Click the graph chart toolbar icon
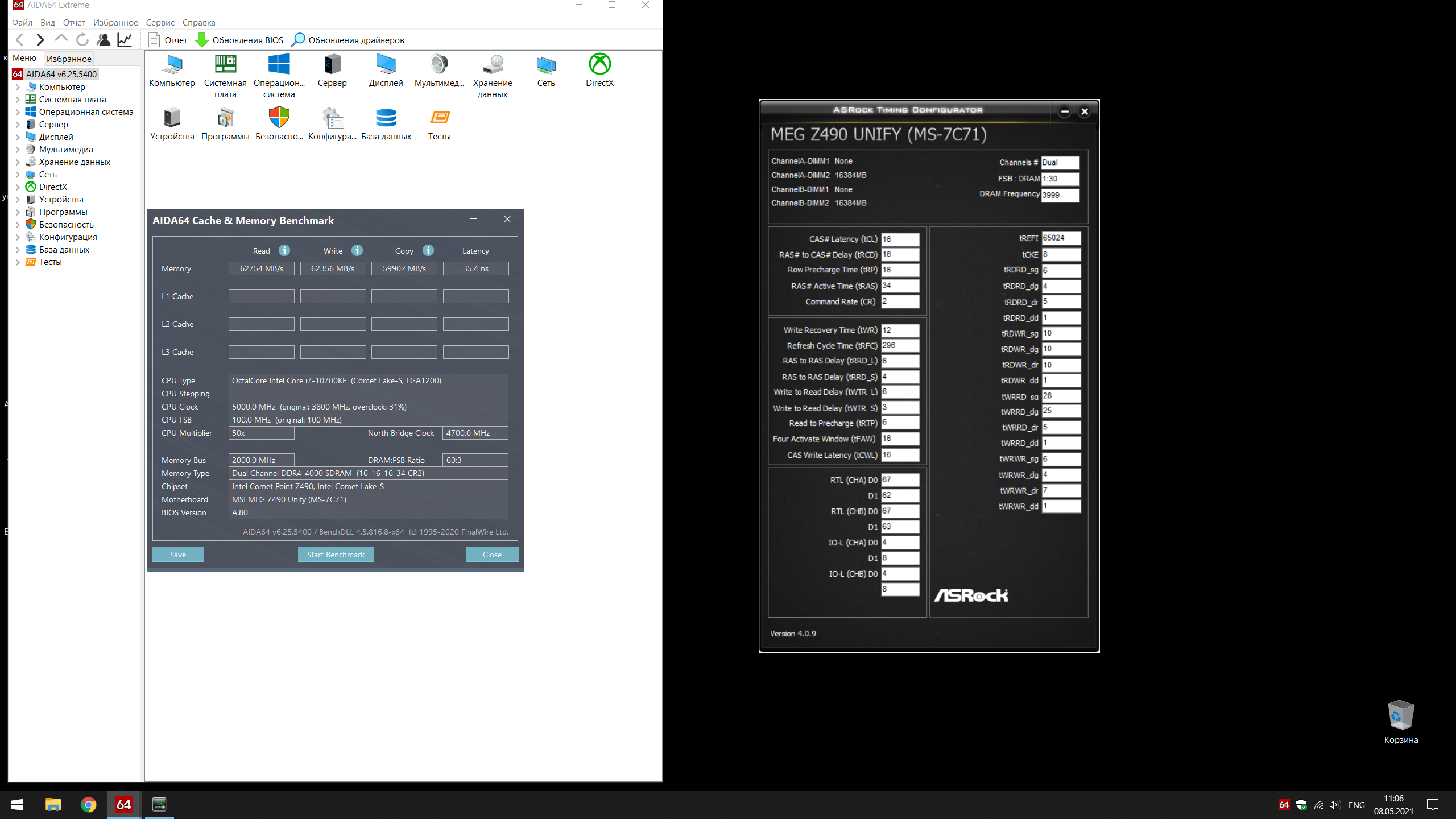 tap(125, 40)
